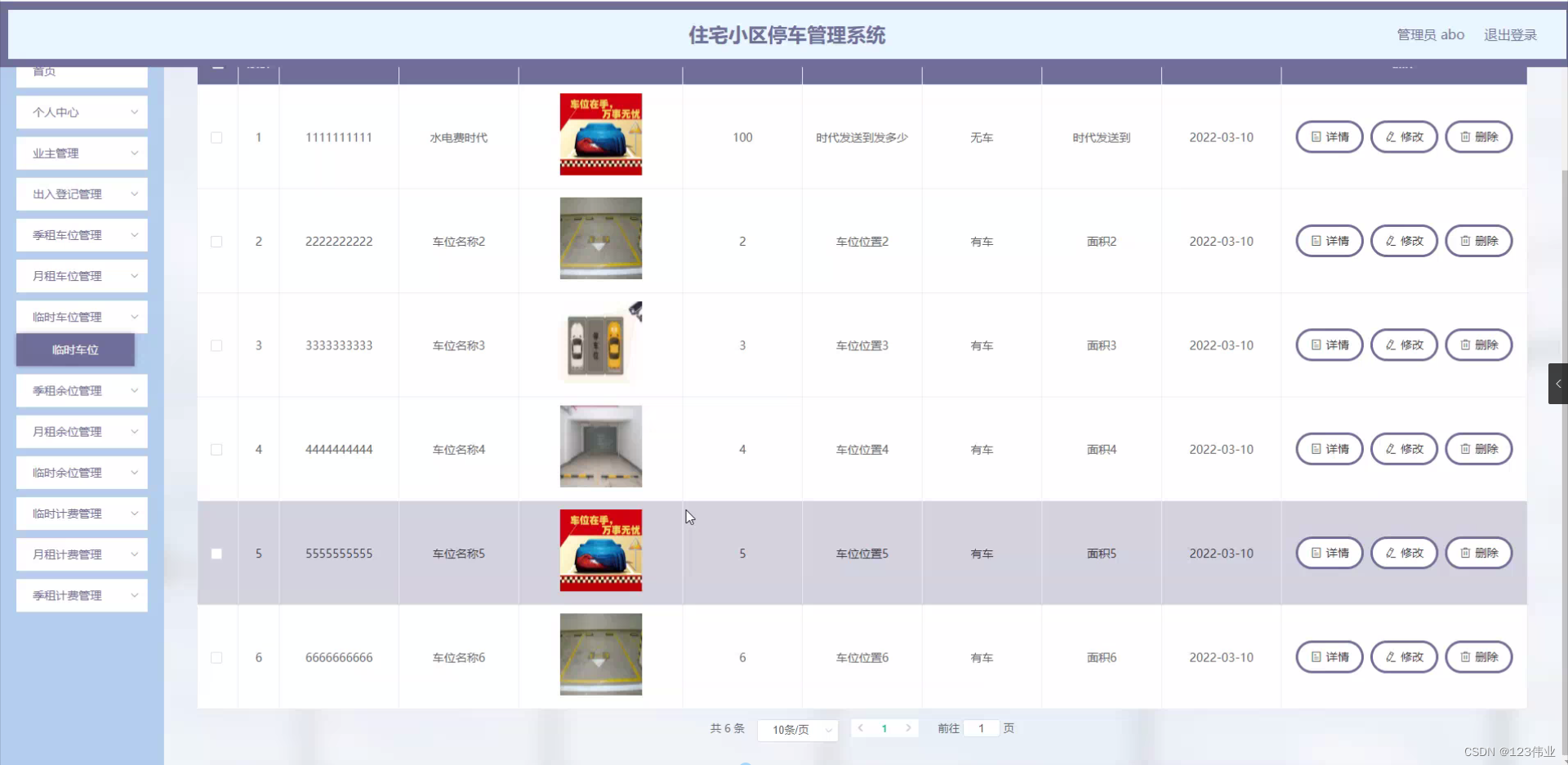The width and height of the screenshot is (1568, 765).
Task: Click the edit pencil icon on row 2
Action: (x=1389, y=241)
